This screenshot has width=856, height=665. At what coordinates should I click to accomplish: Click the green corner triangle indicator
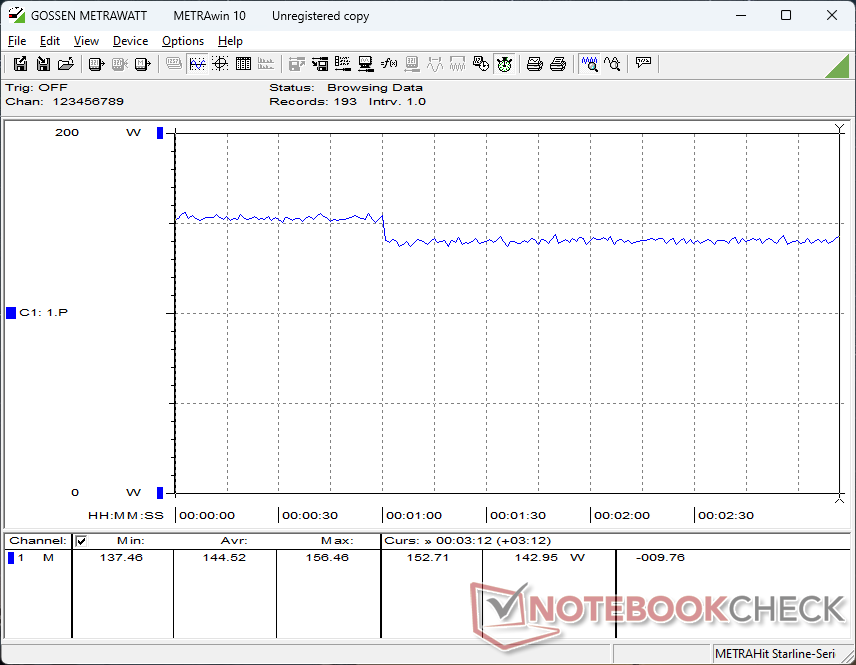pos(838,66)
